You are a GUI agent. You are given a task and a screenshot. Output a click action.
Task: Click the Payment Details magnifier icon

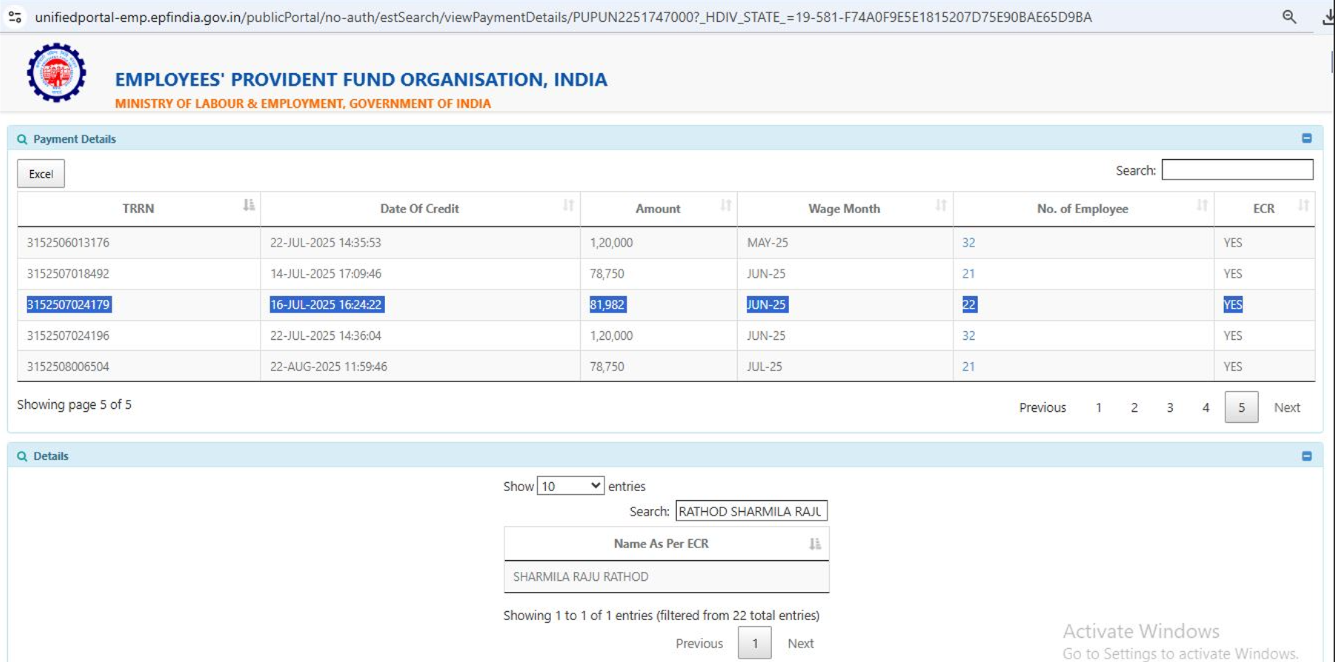pyautogui.click(x=22, y=139)
